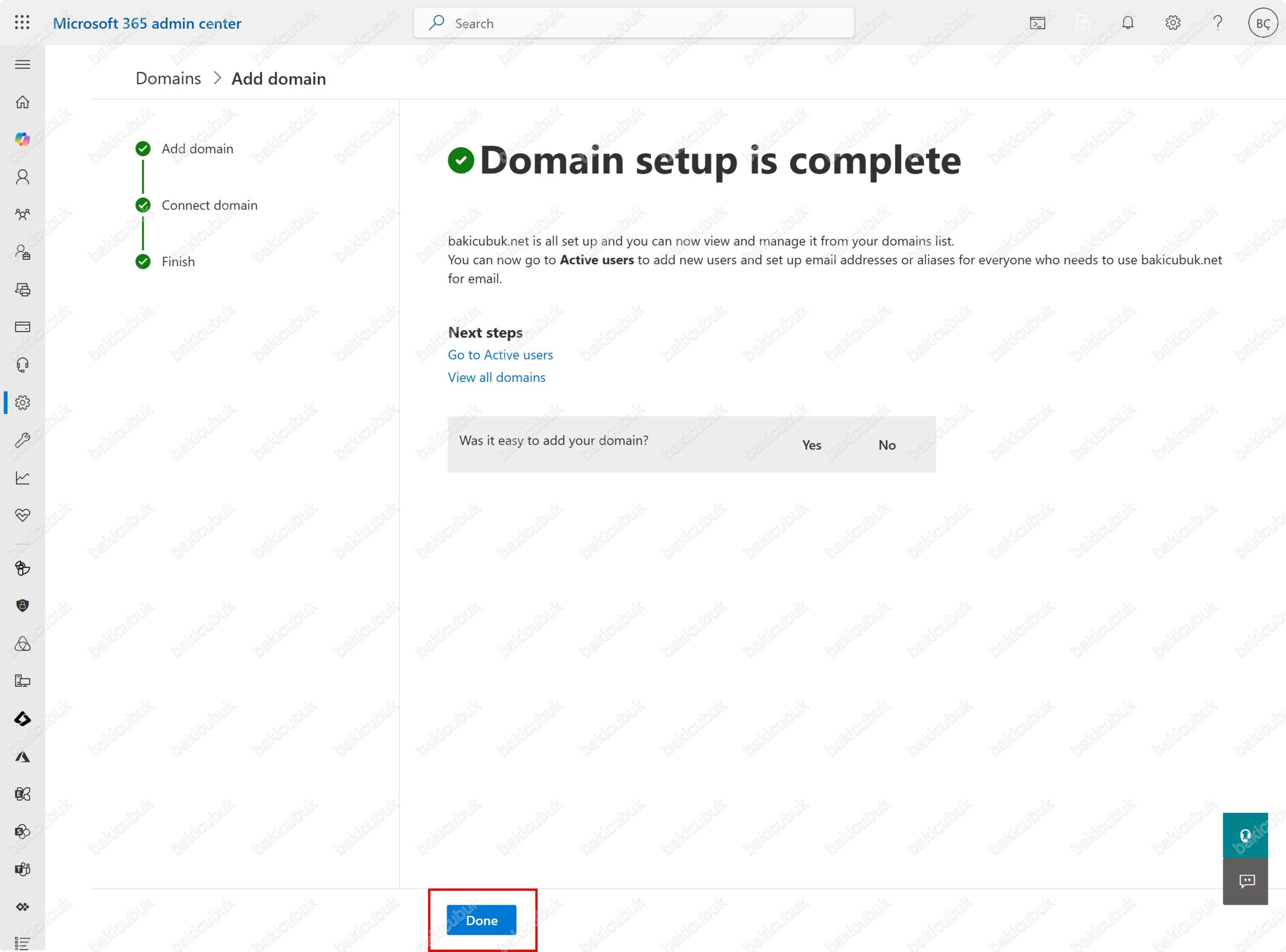1286x952 pixels.
Task: Click the Done button
Action: coord(481,920)
